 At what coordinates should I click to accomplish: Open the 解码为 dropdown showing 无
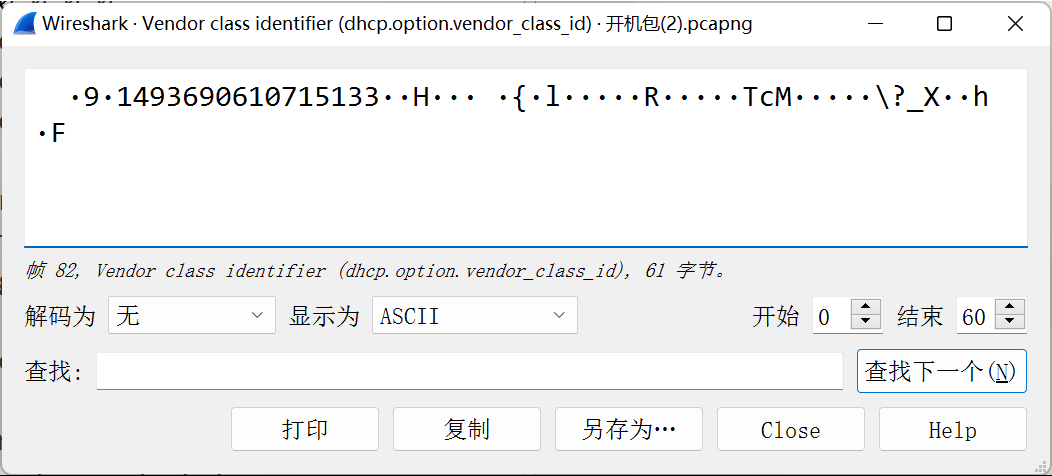[192, 315]
